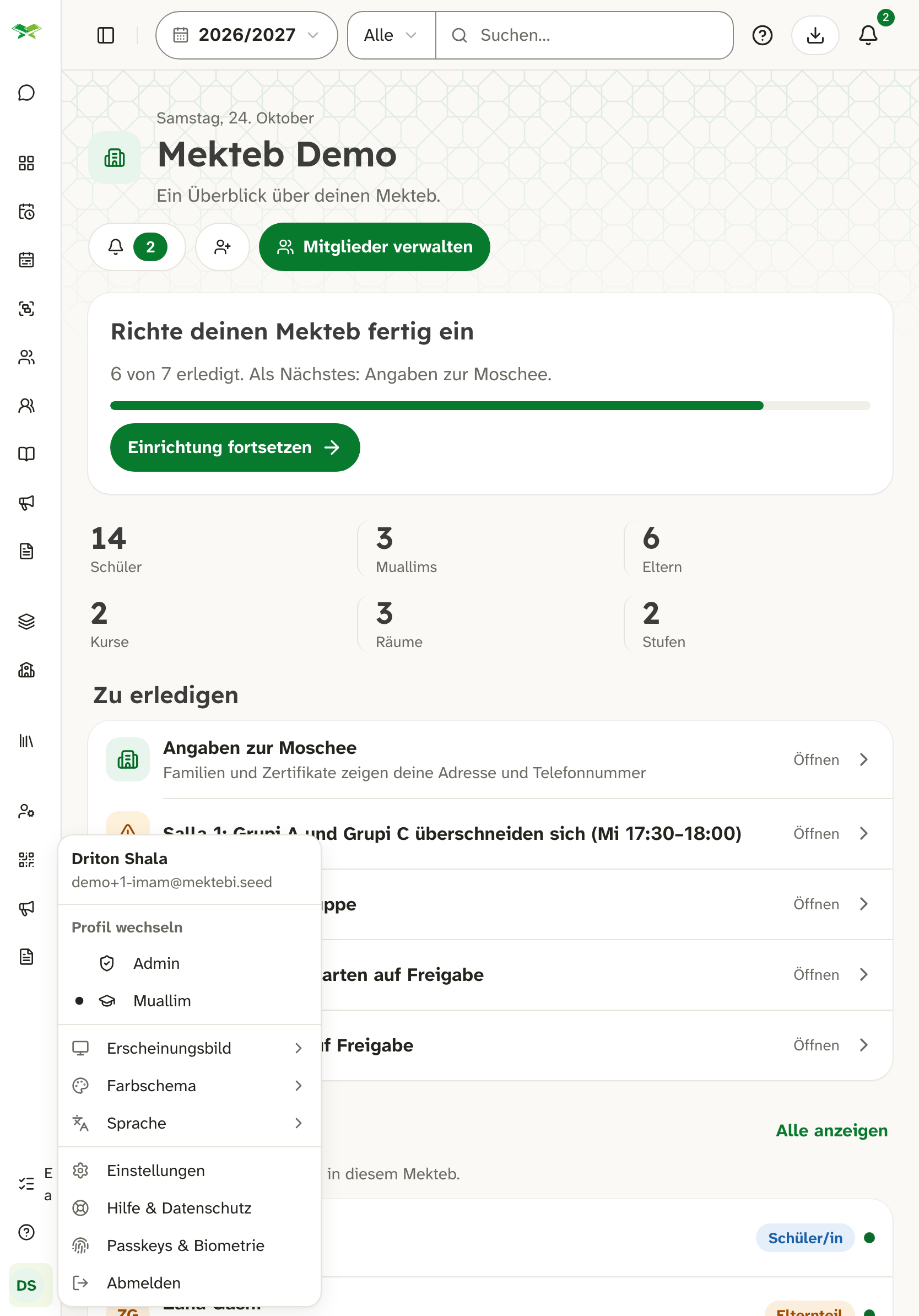Screen dimensions: 919x1316
Task: Click the green mosque icon beside Mekteb Demo
Action: tap(115, 158)
